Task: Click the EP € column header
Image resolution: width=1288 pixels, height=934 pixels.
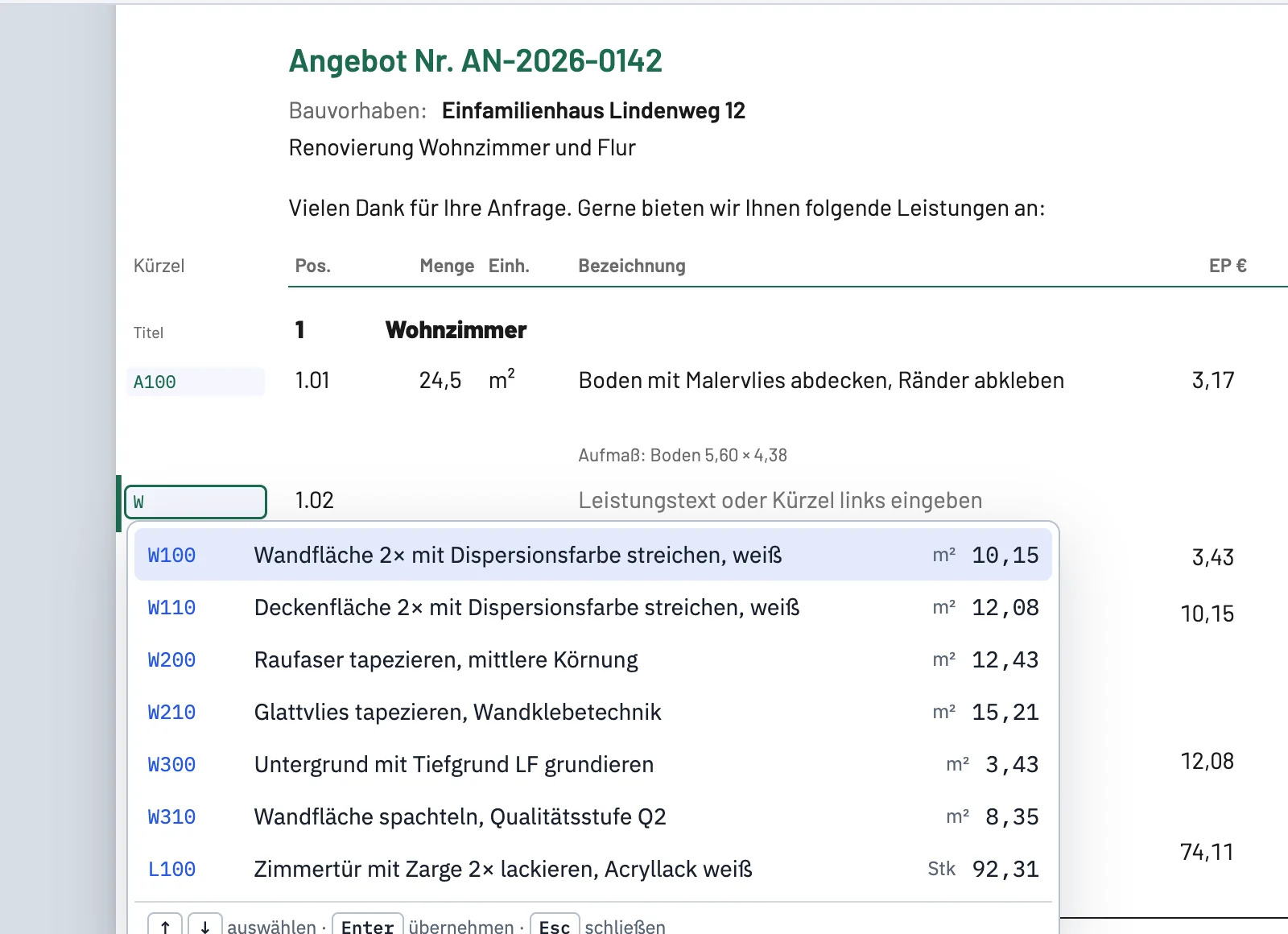Action: [1228, 266]
